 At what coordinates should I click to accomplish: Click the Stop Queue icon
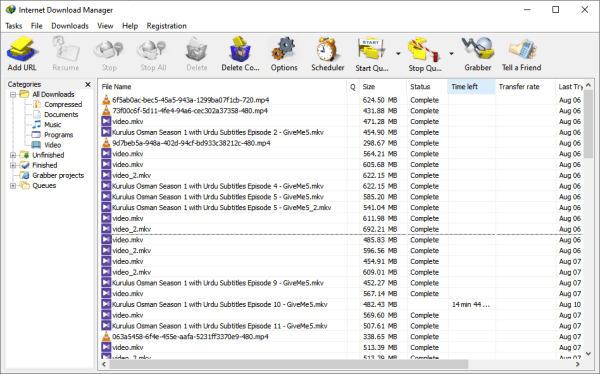424,49
